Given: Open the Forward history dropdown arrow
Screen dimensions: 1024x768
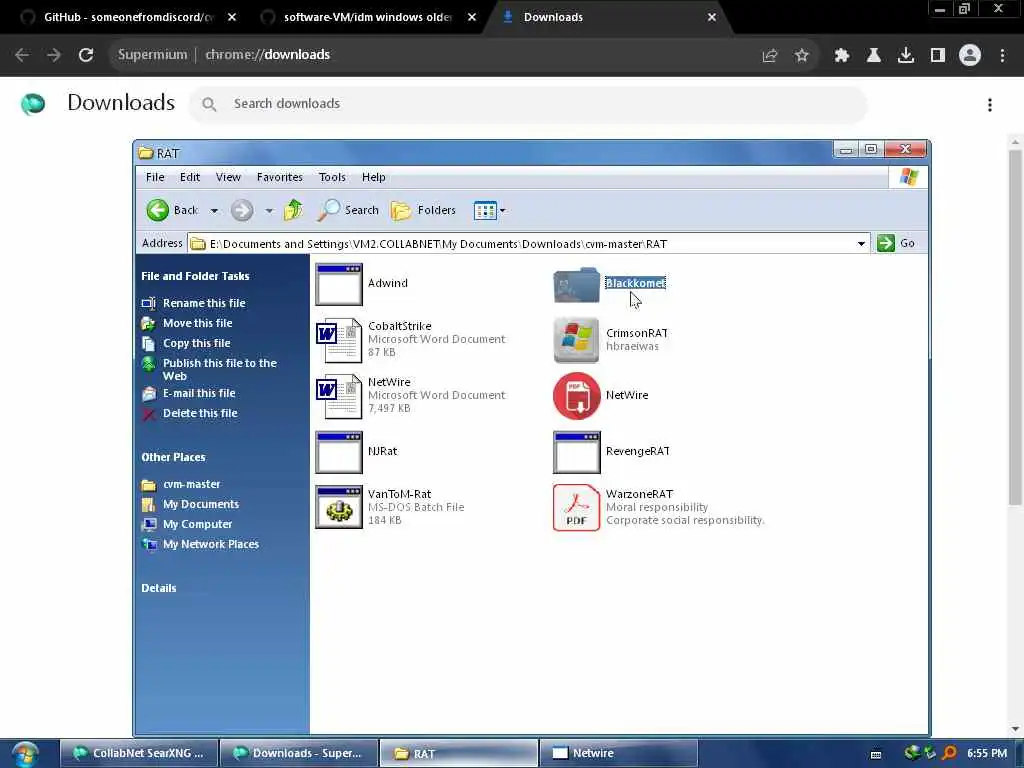Looking at the screenshot, I should click(269, 210).
